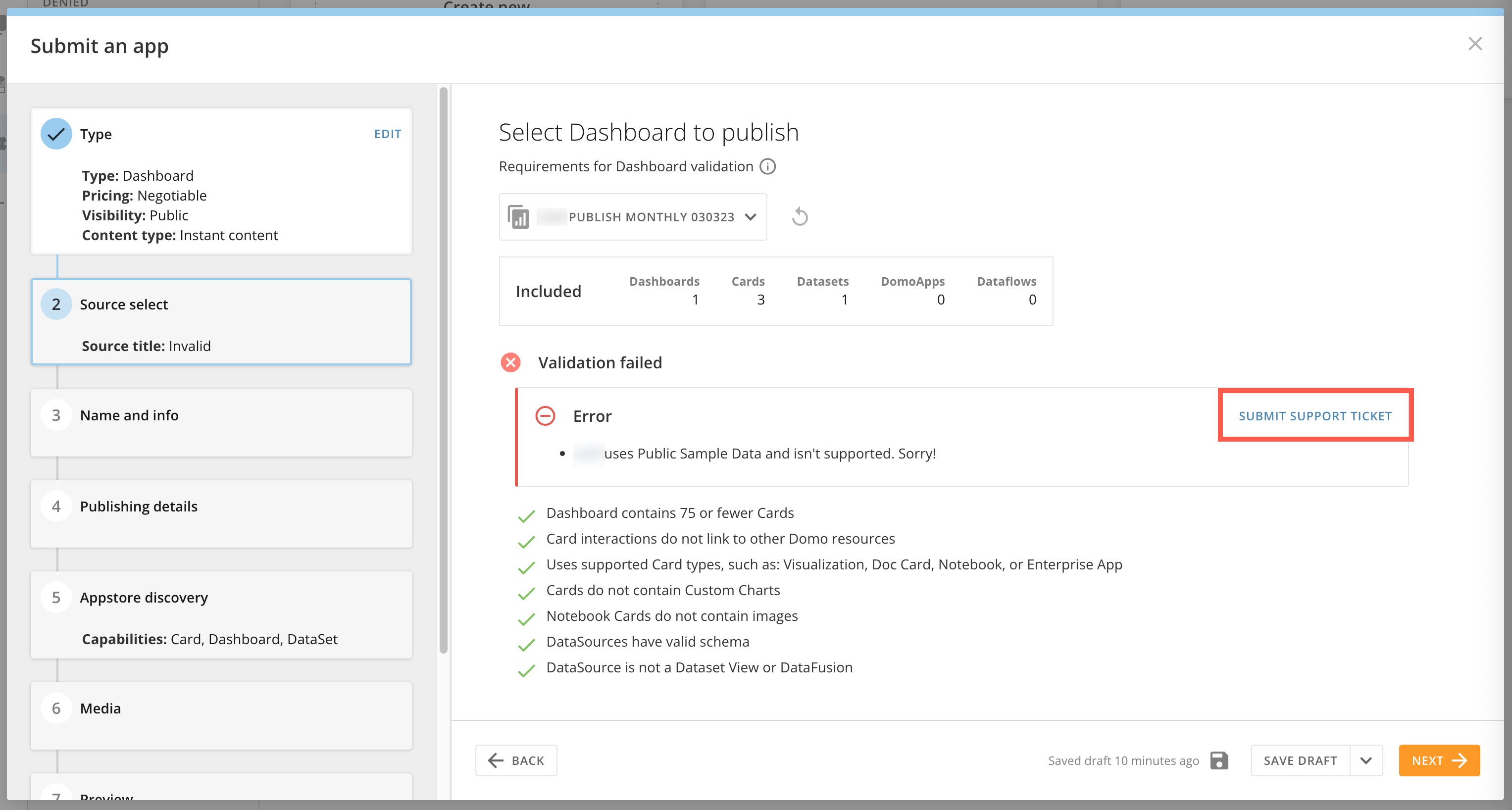This screenshot has height=810, width=1512.
Task: Proceed with the NEXT button
Action: [1439, 760]
